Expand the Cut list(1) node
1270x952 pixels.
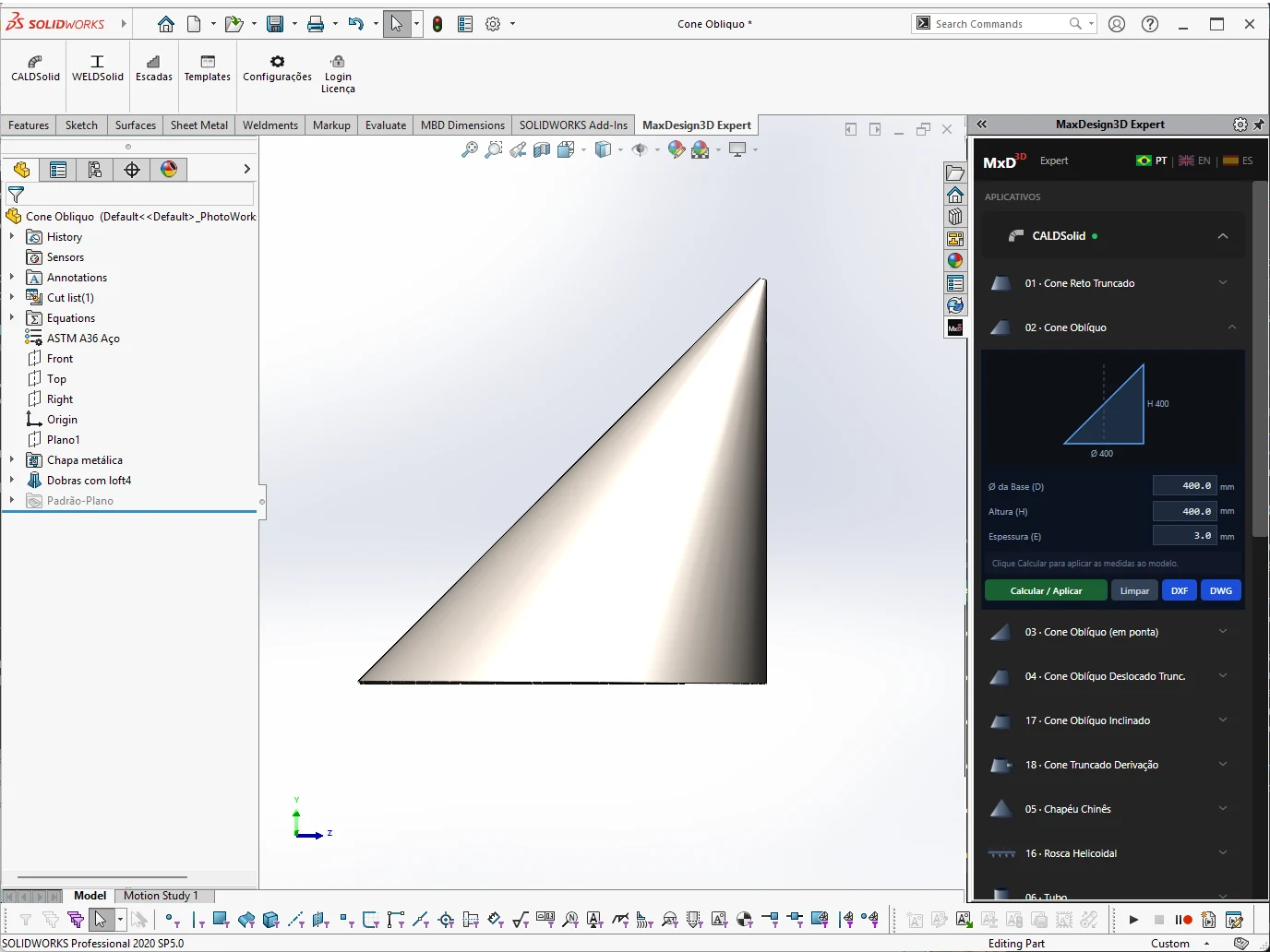(x=12, y=298)
